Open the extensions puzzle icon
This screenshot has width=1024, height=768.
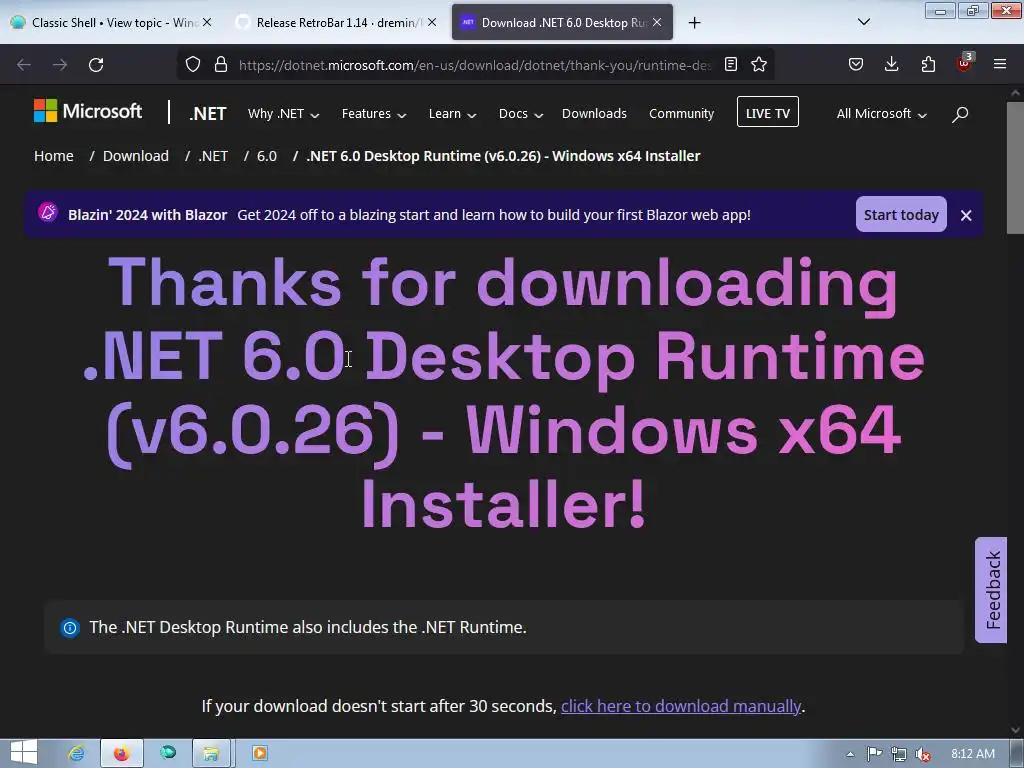point(928,64)
